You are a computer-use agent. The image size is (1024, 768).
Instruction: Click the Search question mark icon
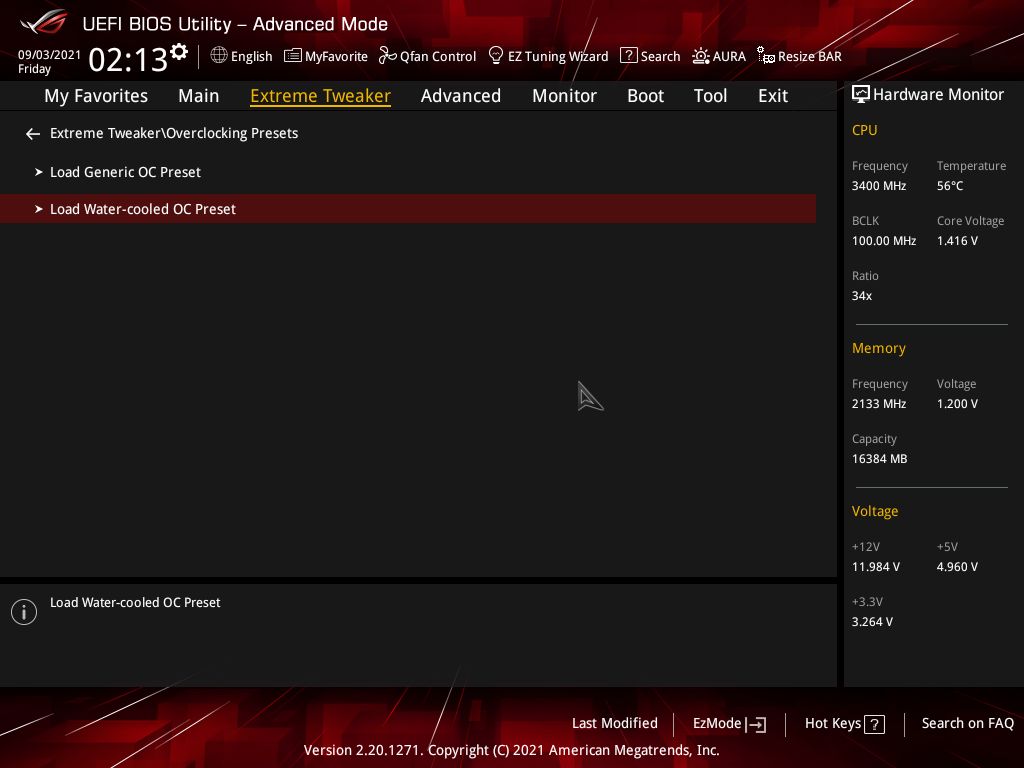[x=628, y=55]
